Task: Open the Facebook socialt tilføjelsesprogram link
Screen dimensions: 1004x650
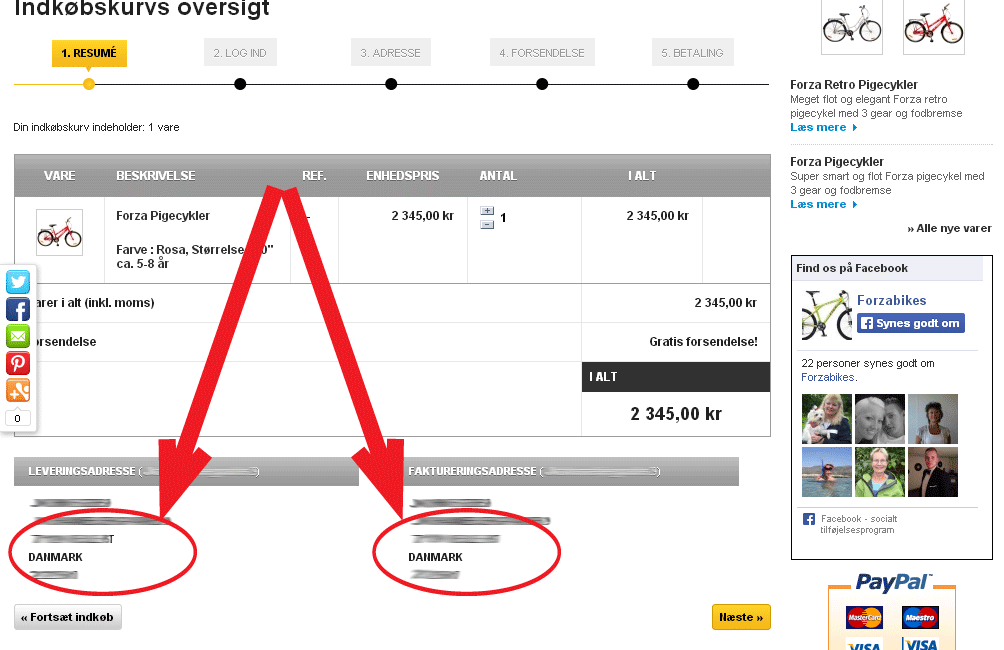Action: click(x=859, y=524)
